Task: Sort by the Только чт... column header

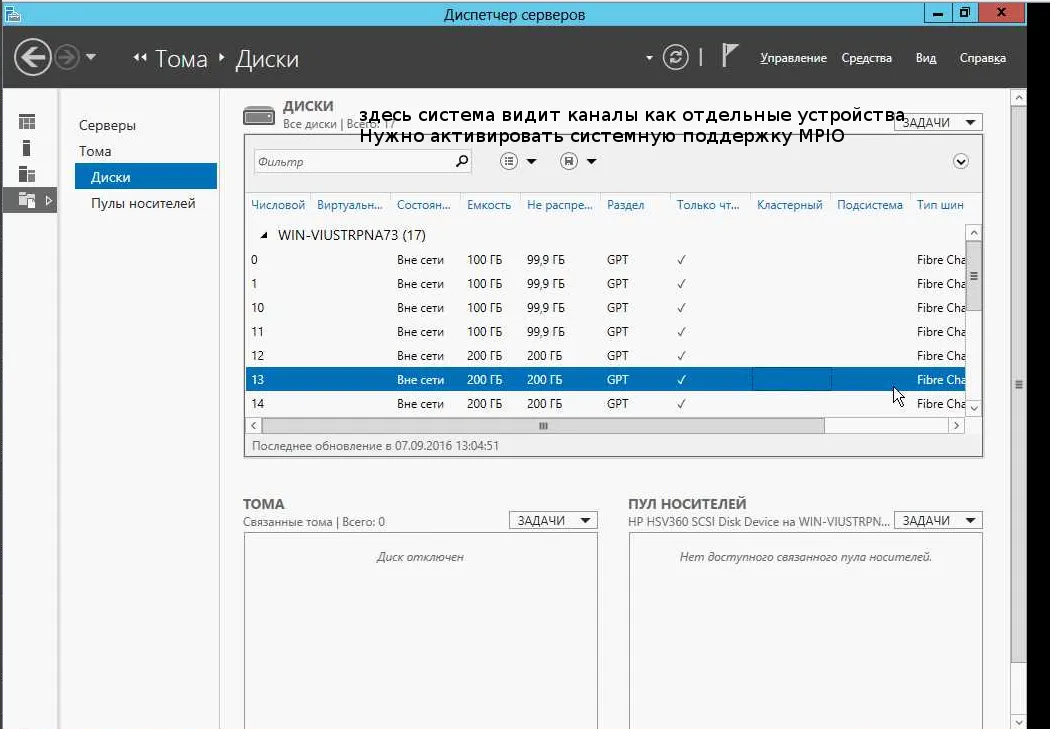Action: [x=708, y=205]
